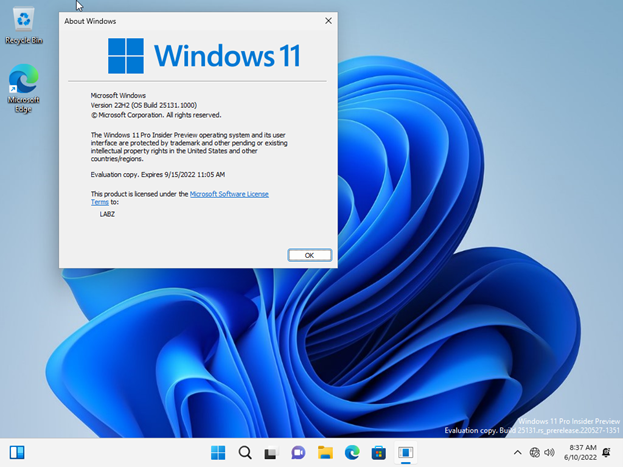623x467 pixels.
Task: Click the Version 22H2 build text
Action: (x=143, y=105)
